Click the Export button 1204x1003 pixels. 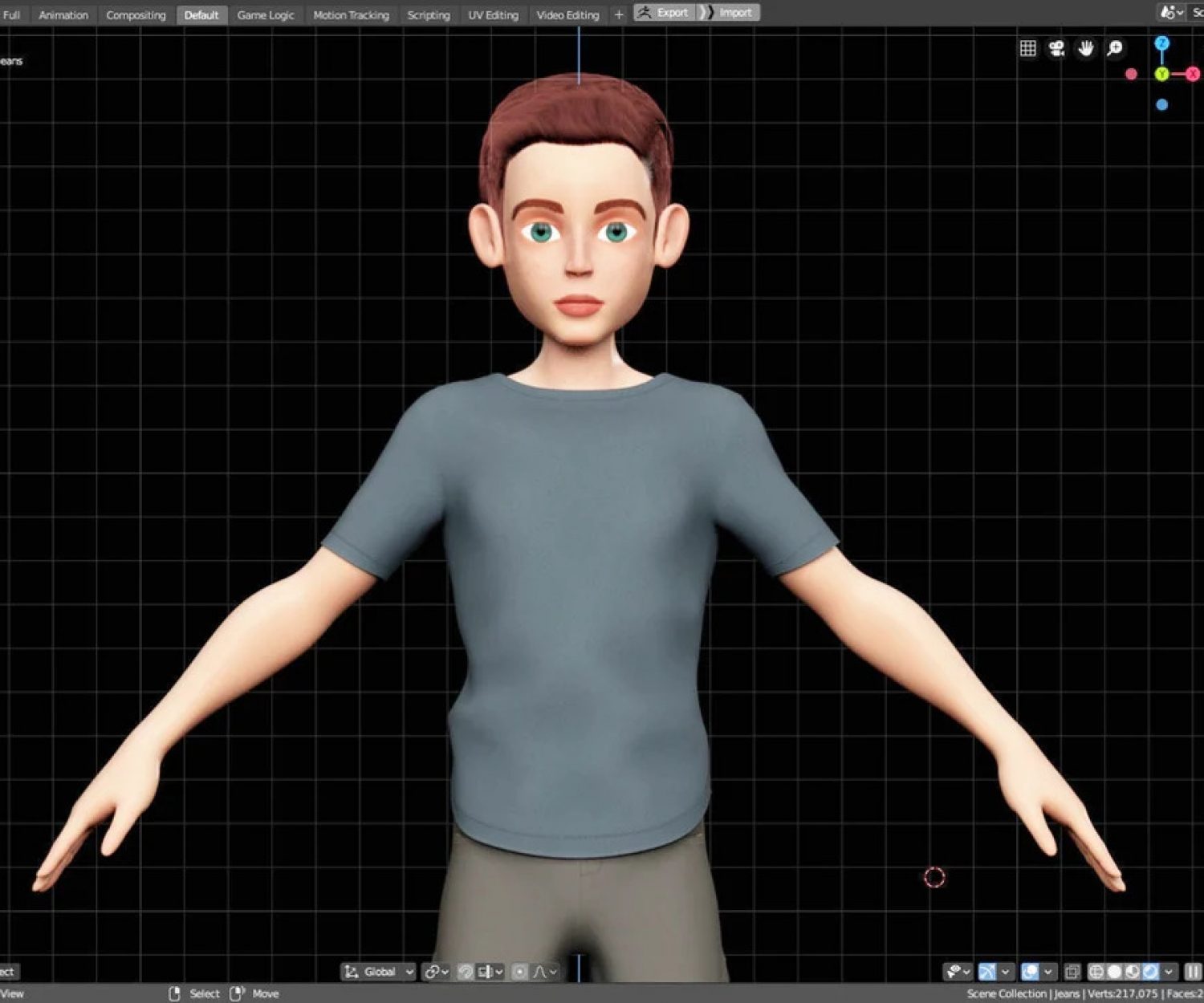[664, 13]
